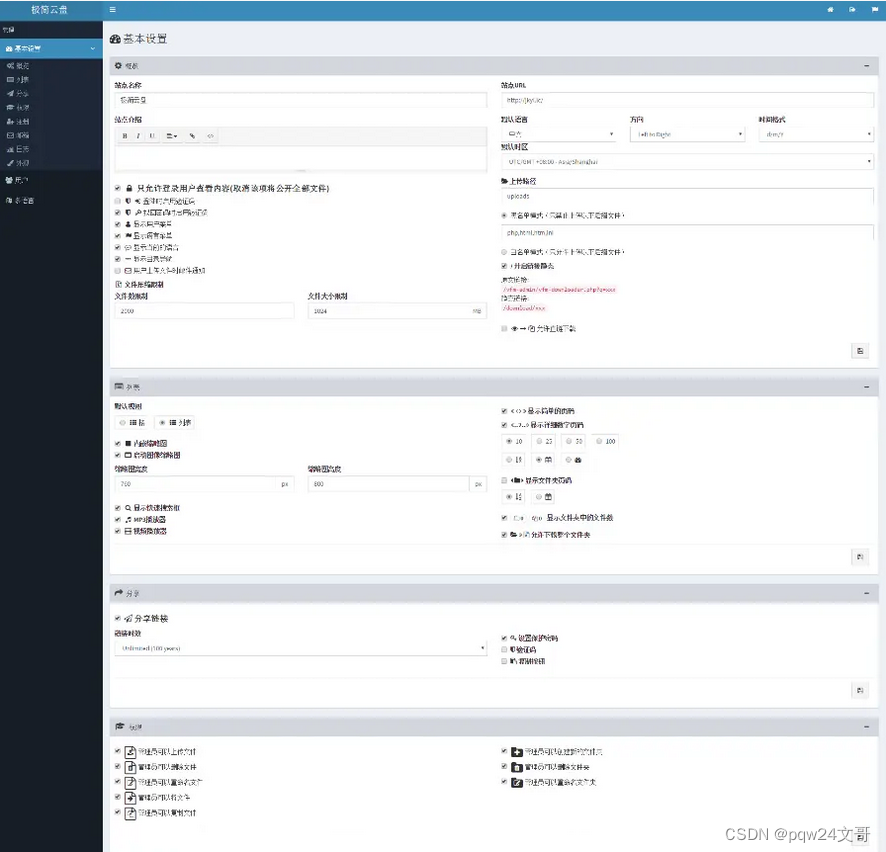This screenshot has height=852, width=886.
Task: Click the insert link icon in editor
Action: pos(193,136)
